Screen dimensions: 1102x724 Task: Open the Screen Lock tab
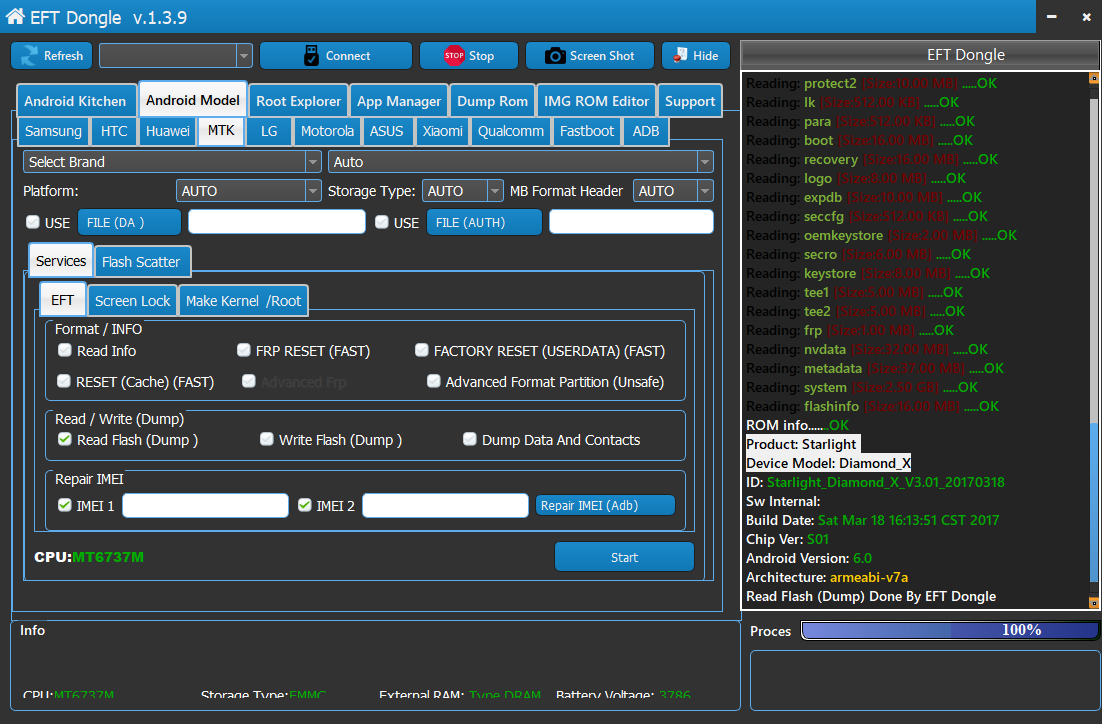132,301
